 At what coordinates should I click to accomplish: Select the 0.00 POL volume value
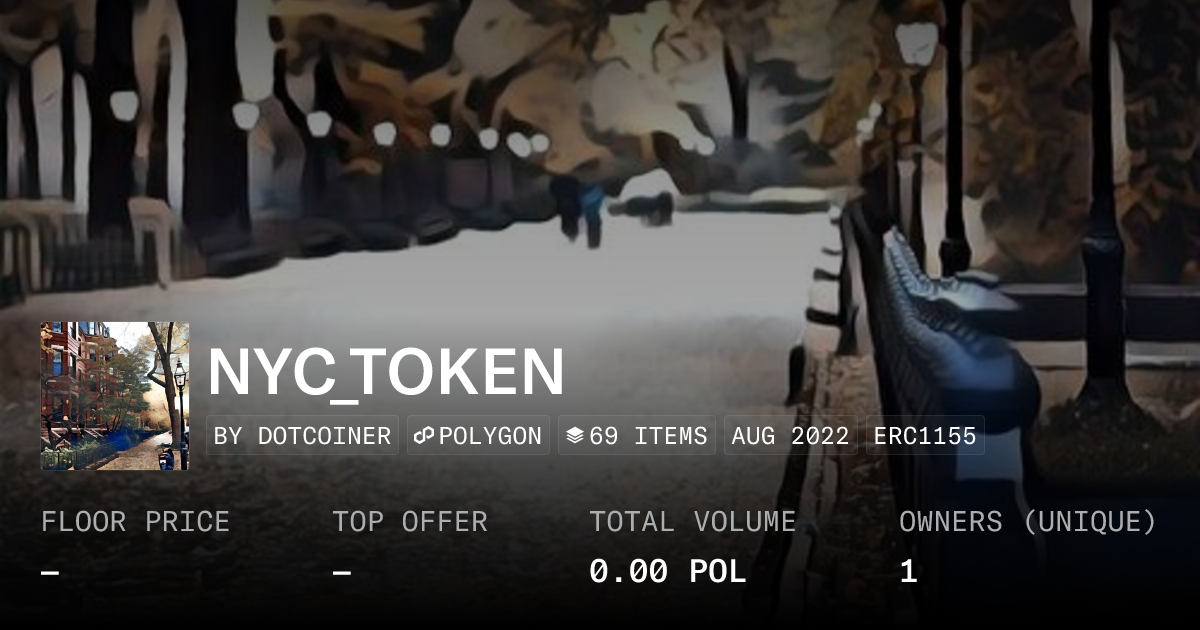667,572
